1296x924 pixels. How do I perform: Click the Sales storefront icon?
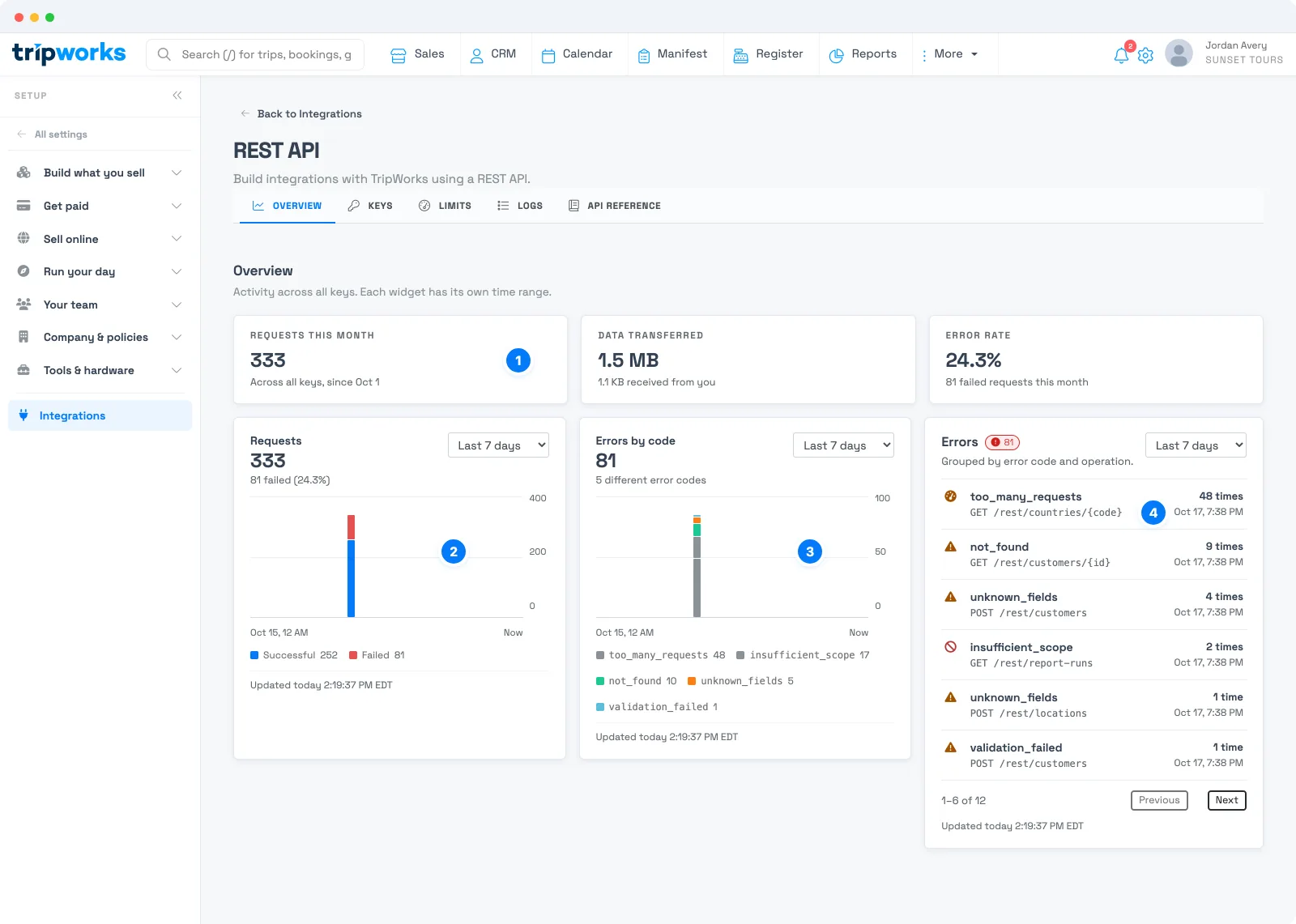coord(399,55)
